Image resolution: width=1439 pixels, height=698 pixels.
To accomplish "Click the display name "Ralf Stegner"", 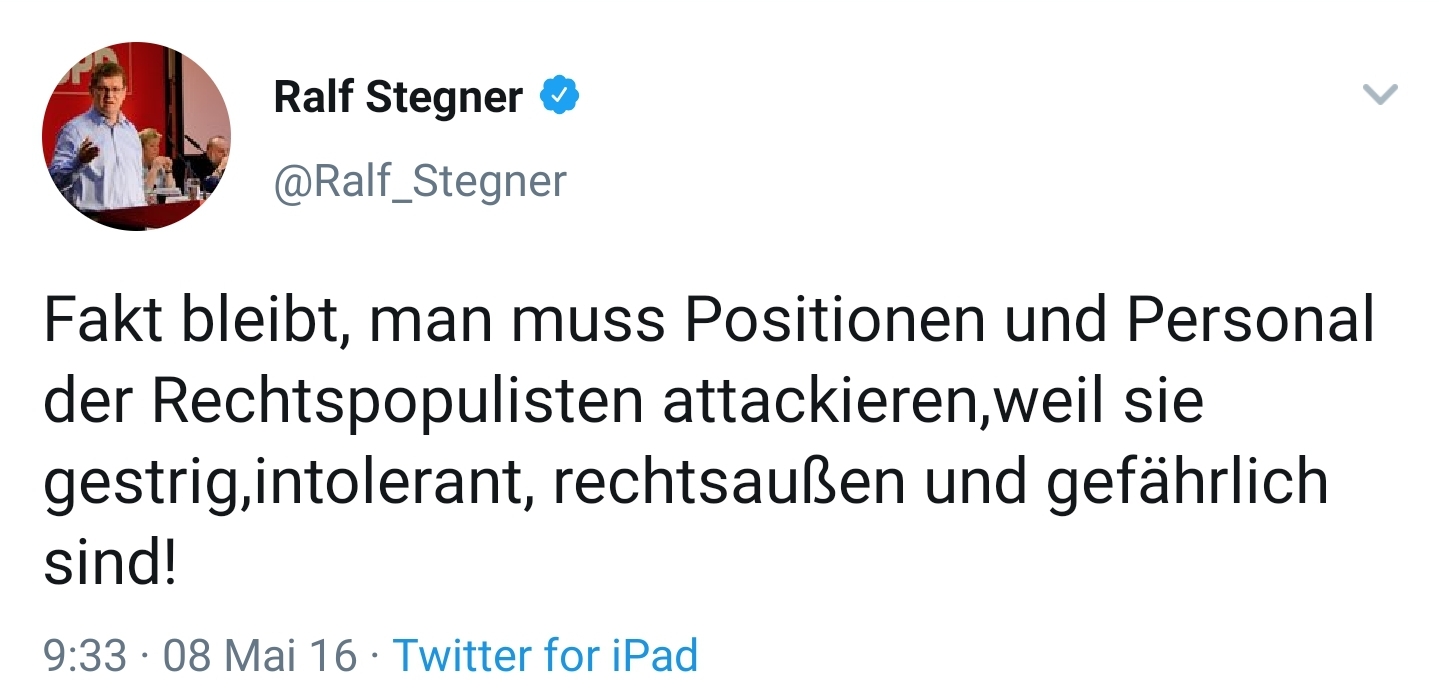I will click(x=397, y=97).
